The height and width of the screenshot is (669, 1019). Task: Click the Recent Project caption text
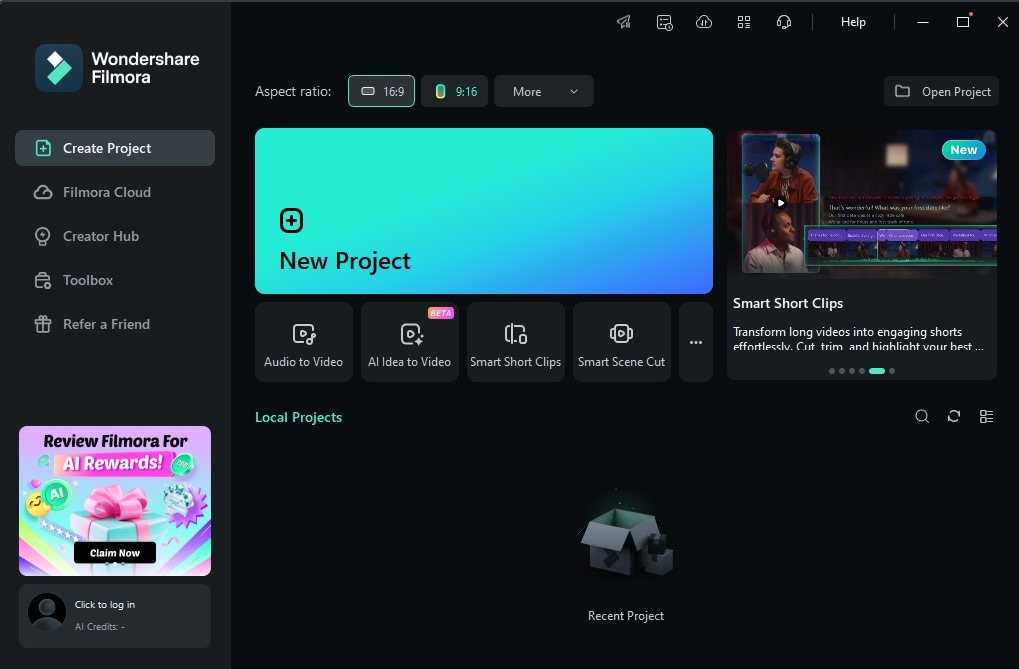tap(626, 616)
